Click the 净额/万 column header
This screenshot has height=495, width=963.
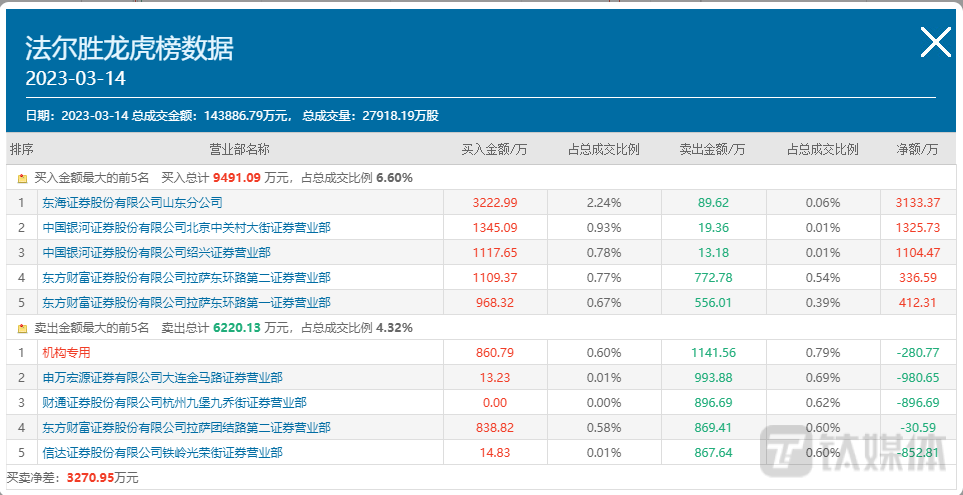(x=917, y=149)
